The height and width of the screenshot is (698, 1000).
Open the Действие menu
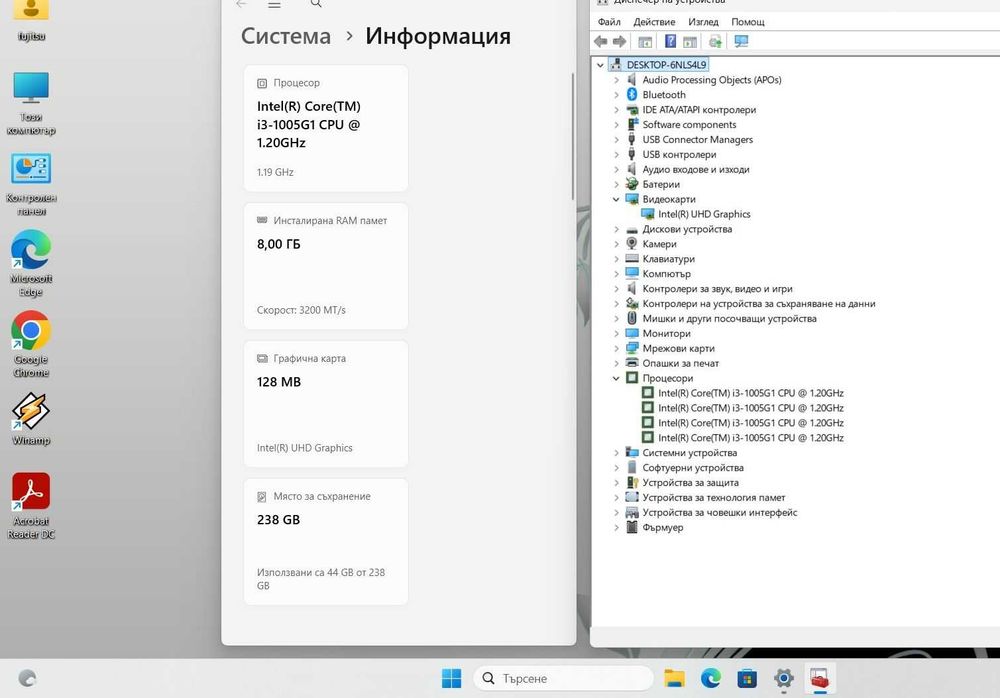coord(654,22)
